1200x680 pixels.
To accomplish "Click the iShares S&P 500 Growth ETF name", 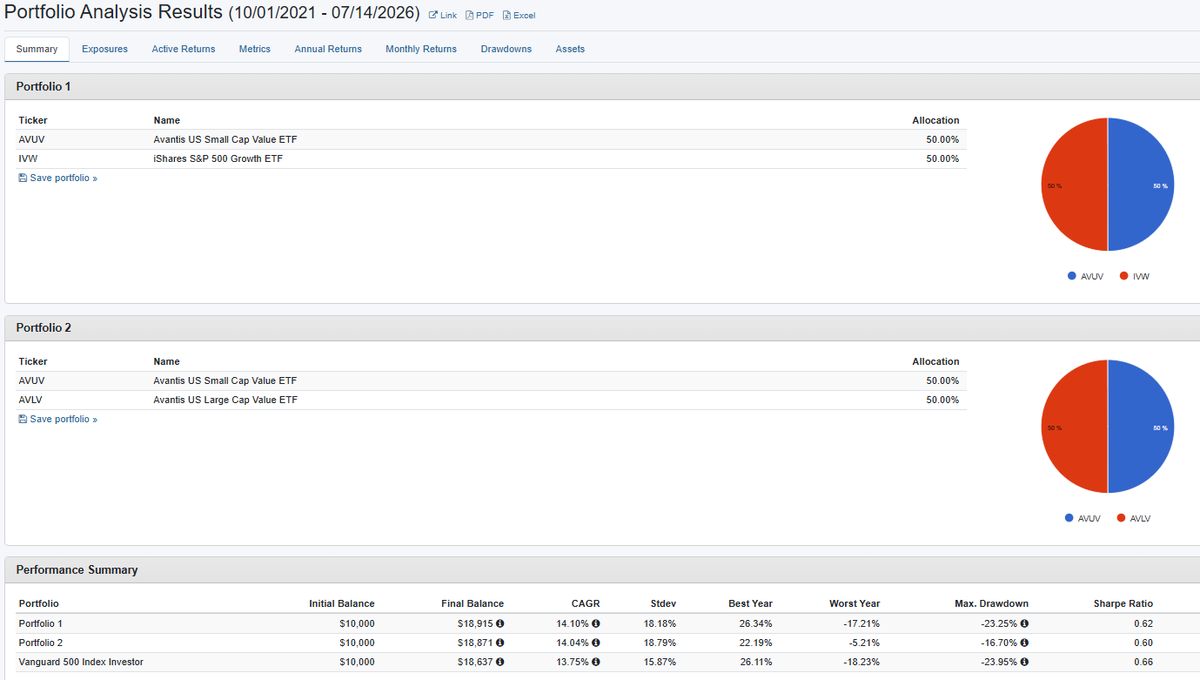I will (x=218, y=158).
